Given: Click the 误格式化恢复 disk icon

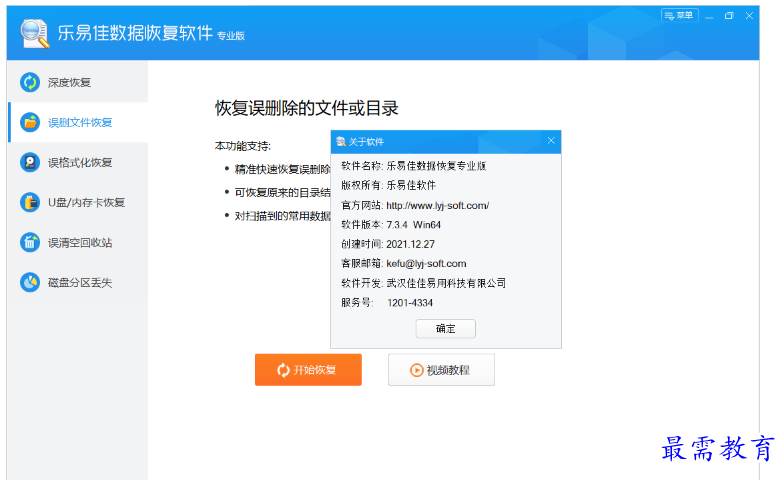Looking at the screenshot, I should 30,162.
